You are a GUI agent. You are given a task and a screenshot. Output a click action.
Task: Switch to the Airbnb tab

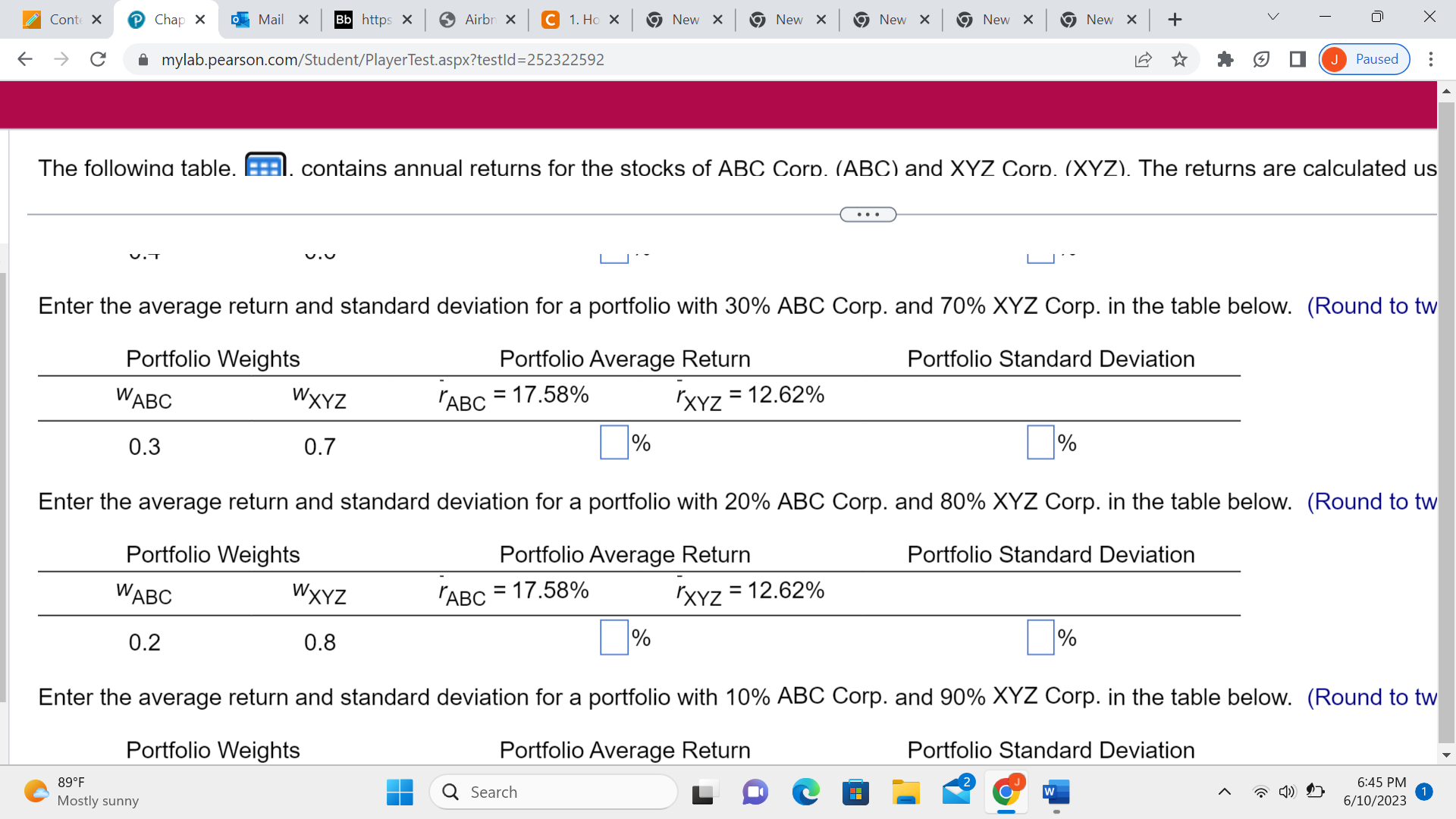(x=478, y=20)
